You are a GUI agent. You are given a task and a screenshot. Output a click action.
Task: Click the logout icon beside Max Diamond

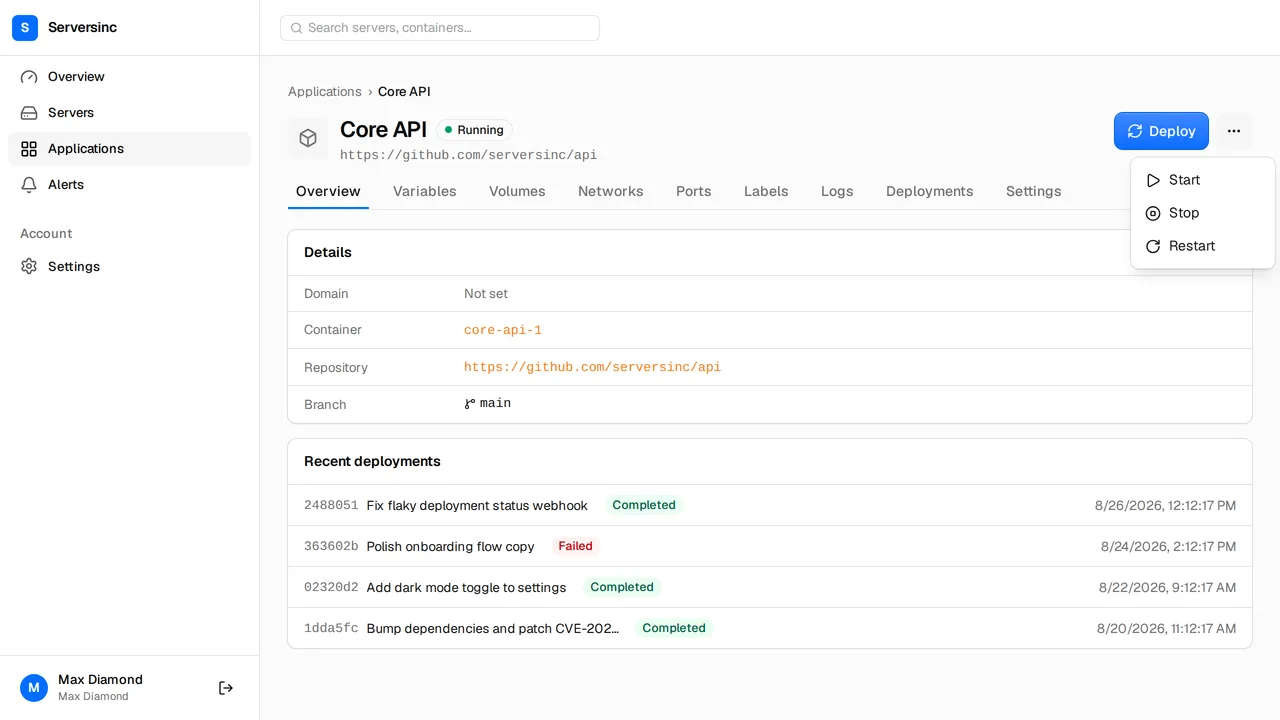point(226,688)
